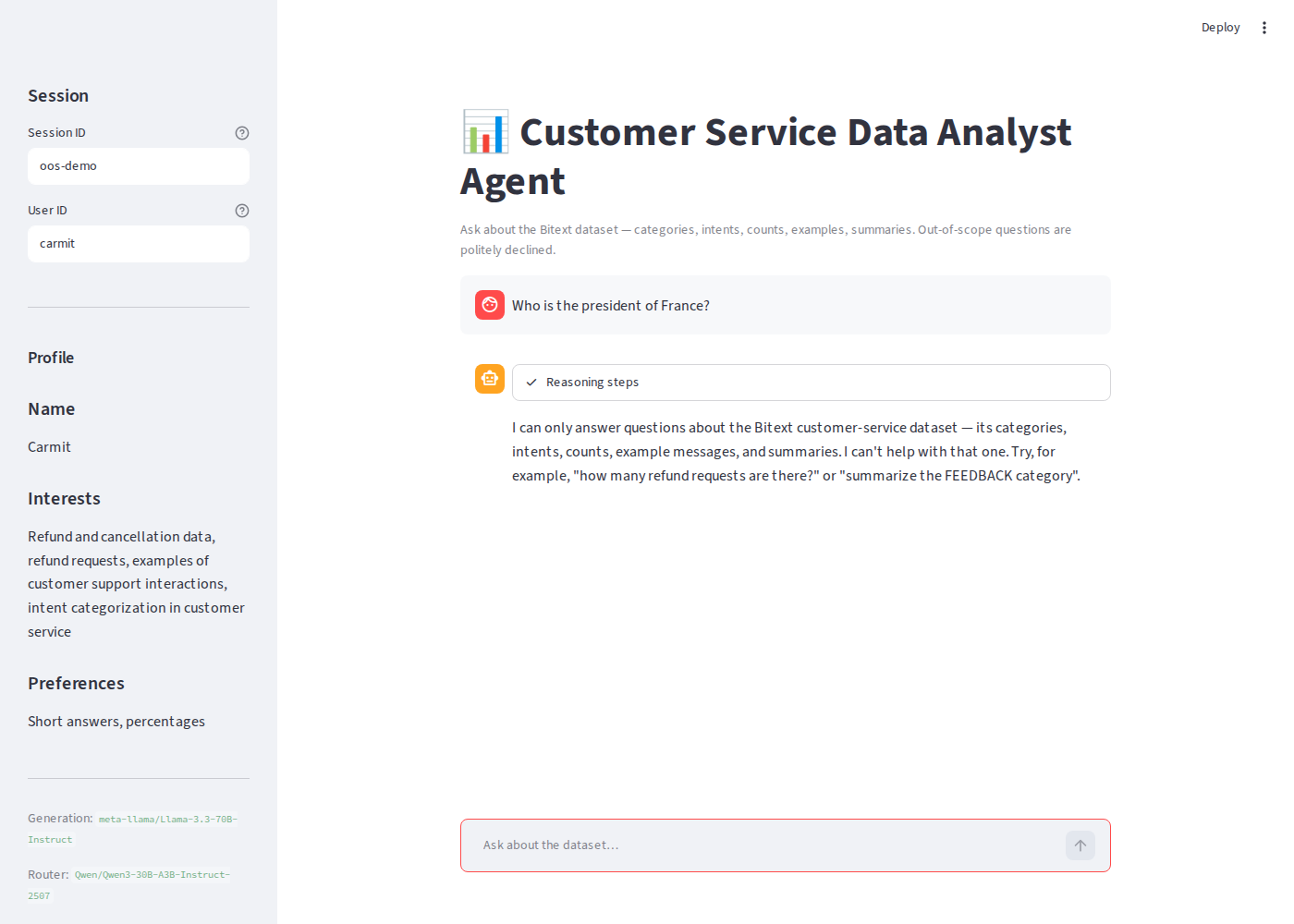1294x924 pixels.
Task: Click the Qwen3-30B router model tag
Action: [x=128, y=884]
